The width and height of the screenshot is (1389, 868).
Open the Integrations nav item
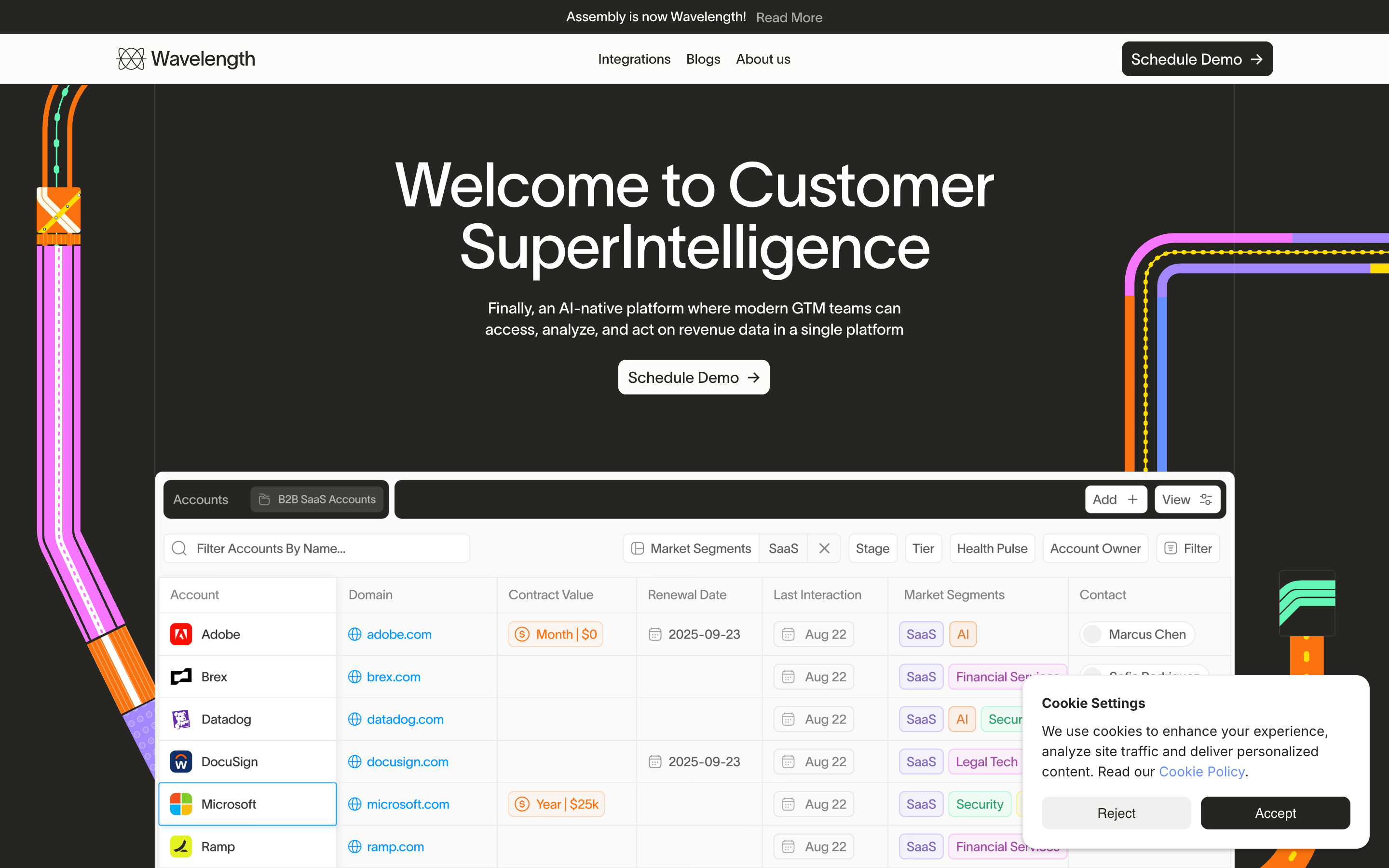point(634,59)
